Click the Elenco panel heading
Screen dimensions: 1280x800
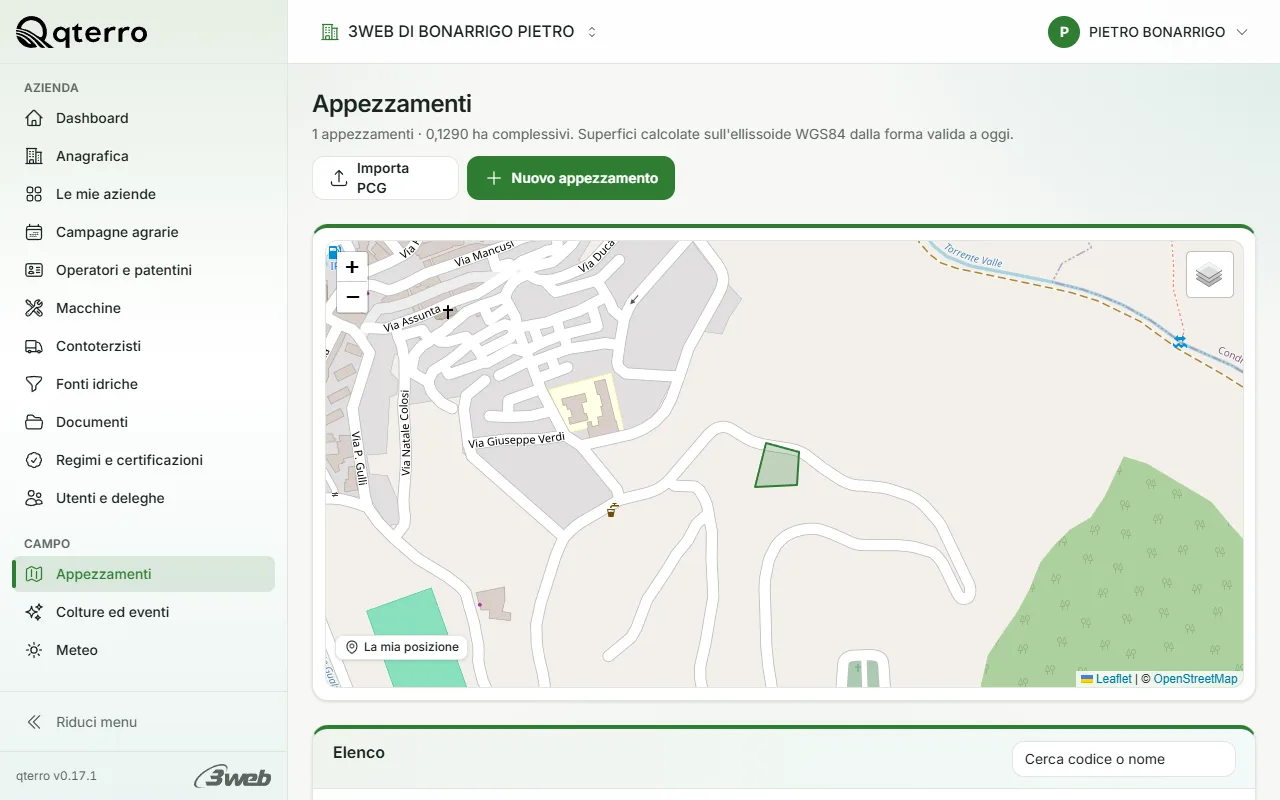click(x=359, y=753)
